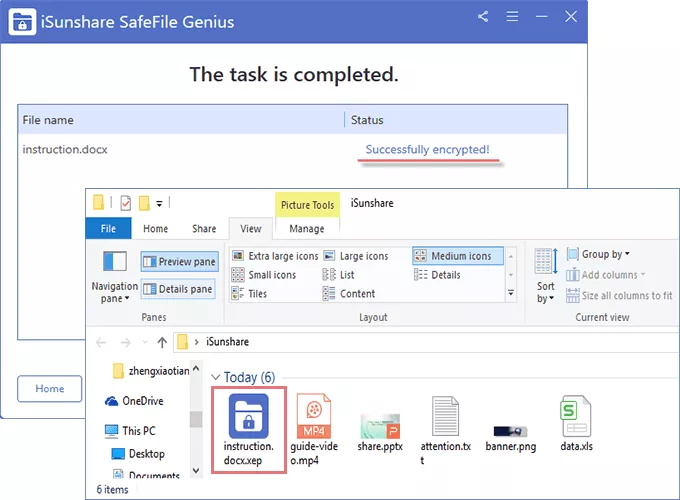
Task: Click New folder quick access icon
Action: point(144,203)
